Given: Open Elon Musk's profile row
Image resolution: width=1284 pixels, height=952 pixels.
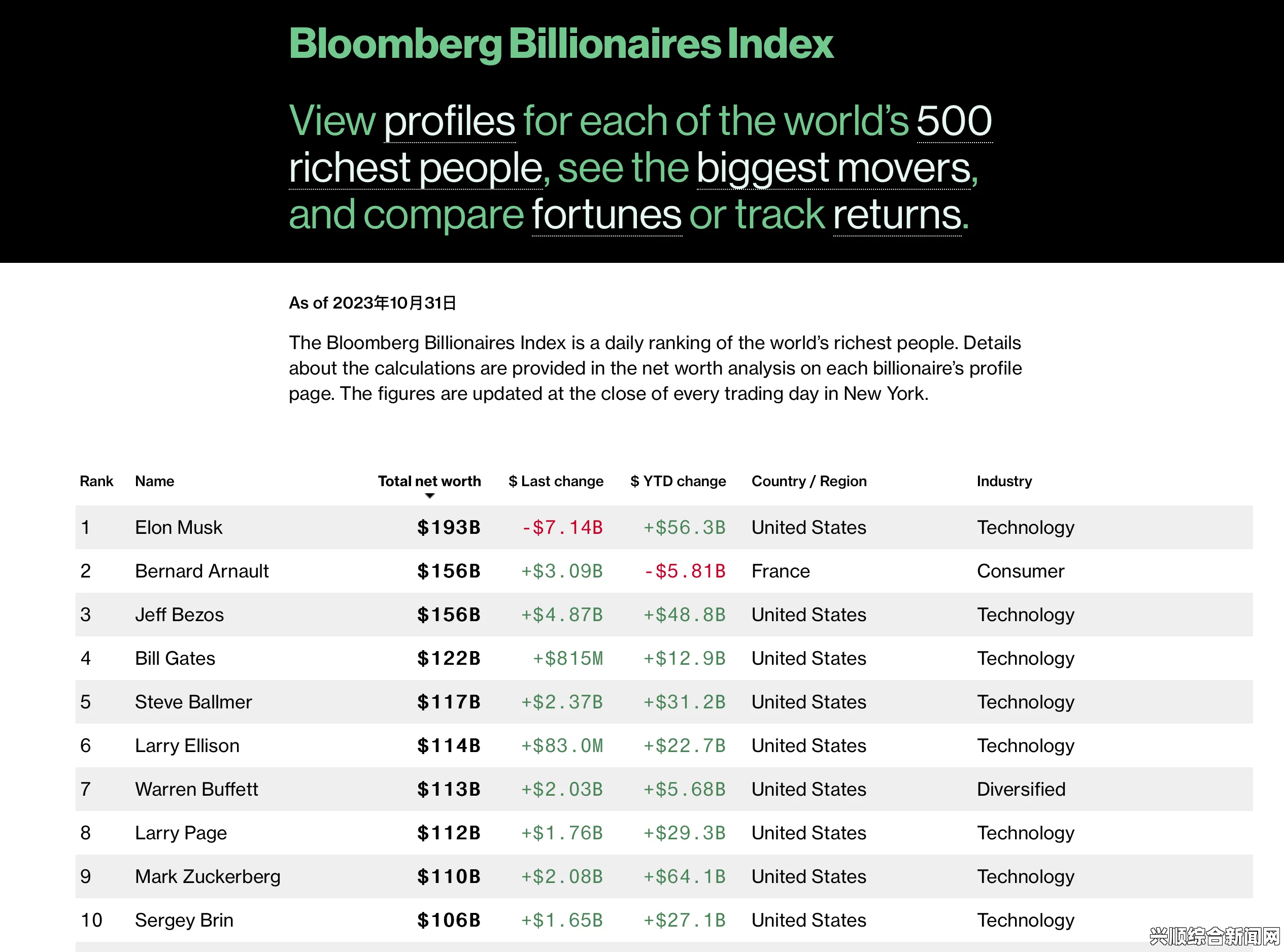Looking at the screenshot, I should coord(664,527).
